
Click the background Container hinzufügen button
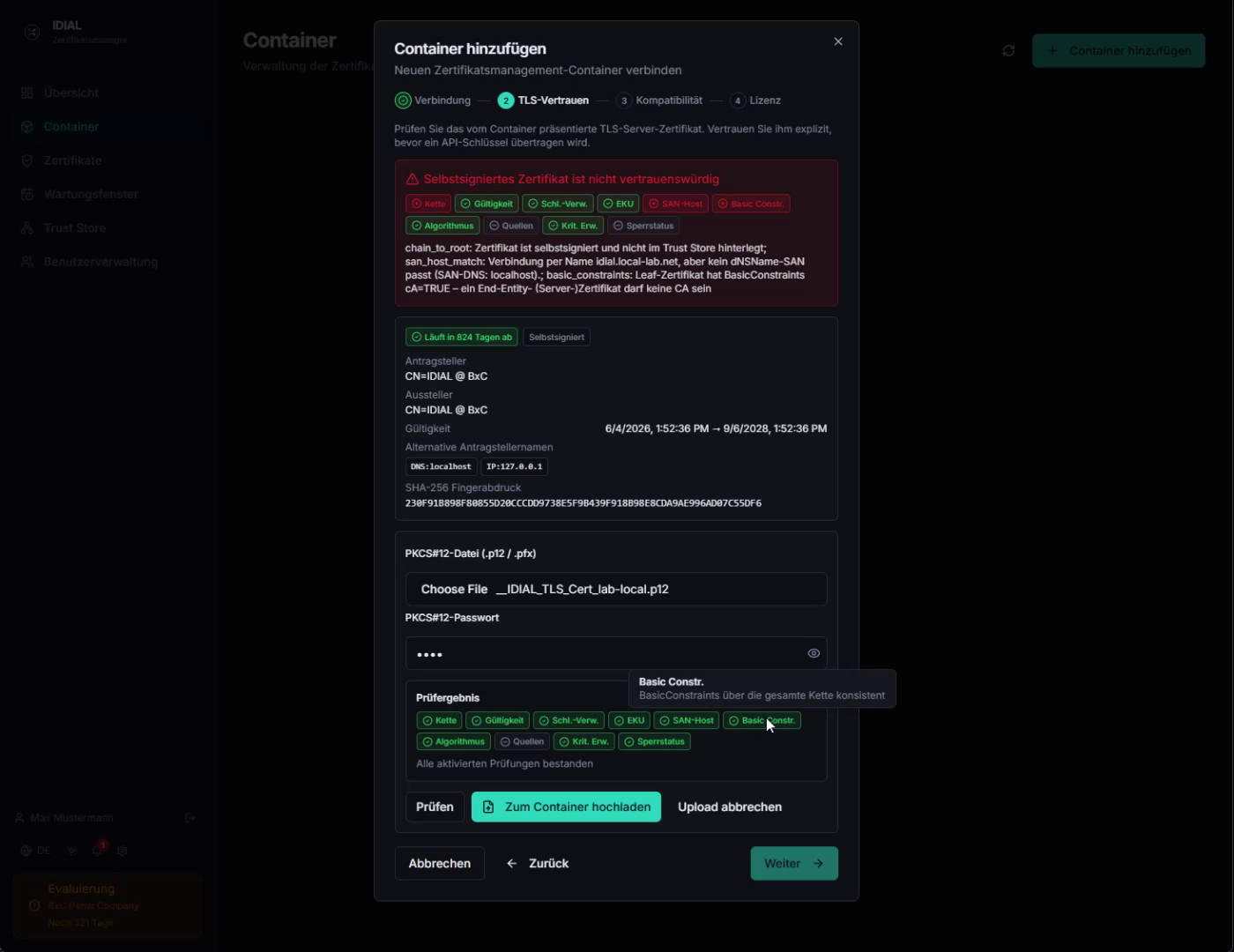[x=1119, y=50]
